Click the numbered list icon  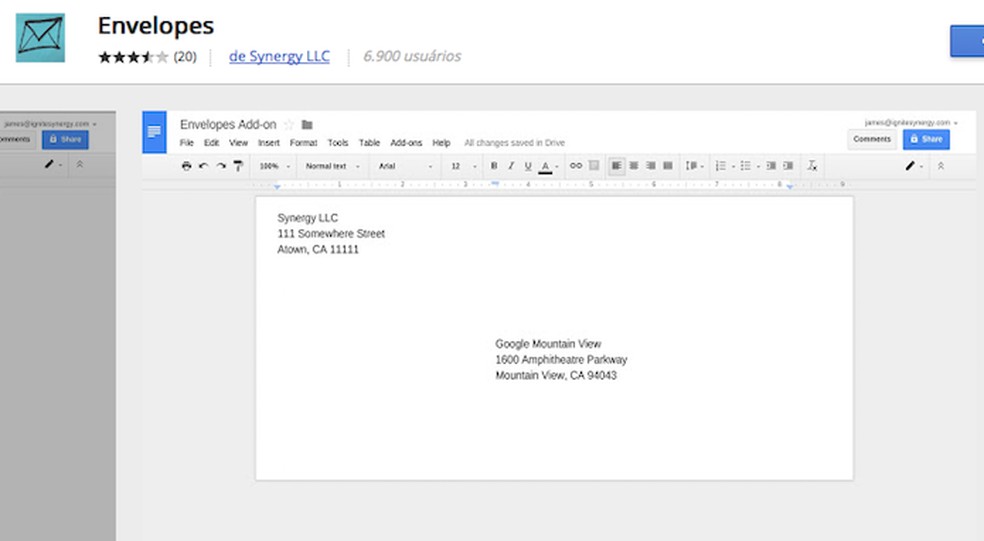point(720,166)
